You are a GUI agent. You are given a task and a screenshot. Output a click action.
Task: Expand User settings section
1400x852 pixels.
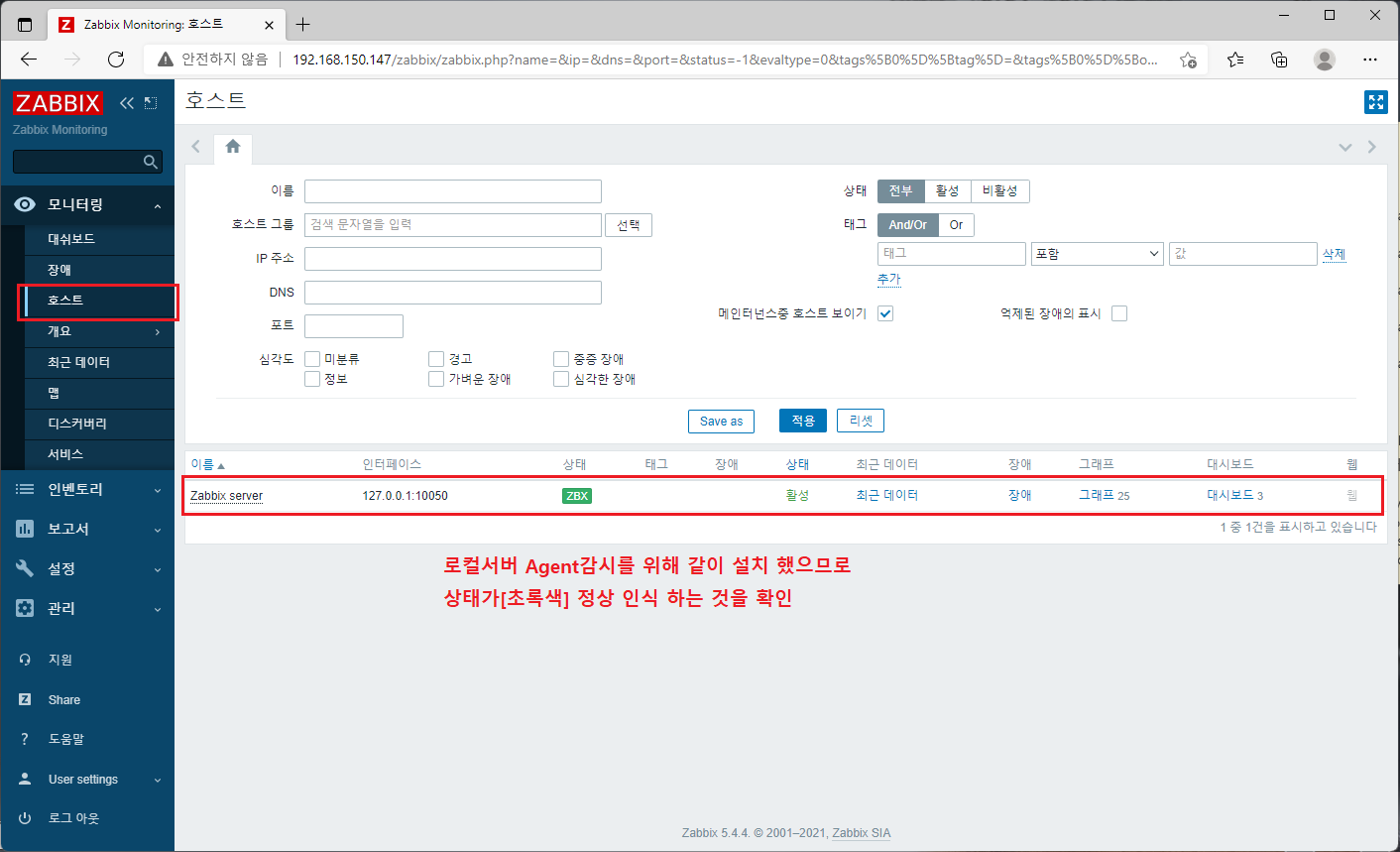[x=87, y=779]
